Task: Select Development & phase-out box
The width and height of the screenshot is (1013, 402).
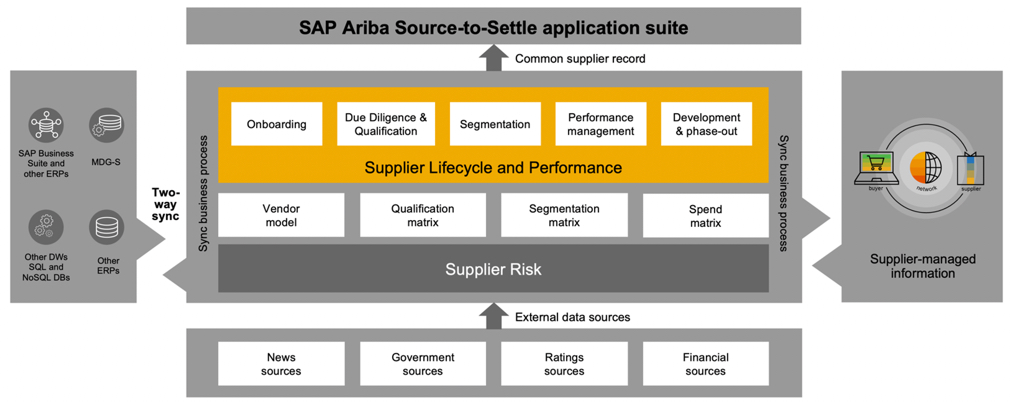Action: click(706, 124)
